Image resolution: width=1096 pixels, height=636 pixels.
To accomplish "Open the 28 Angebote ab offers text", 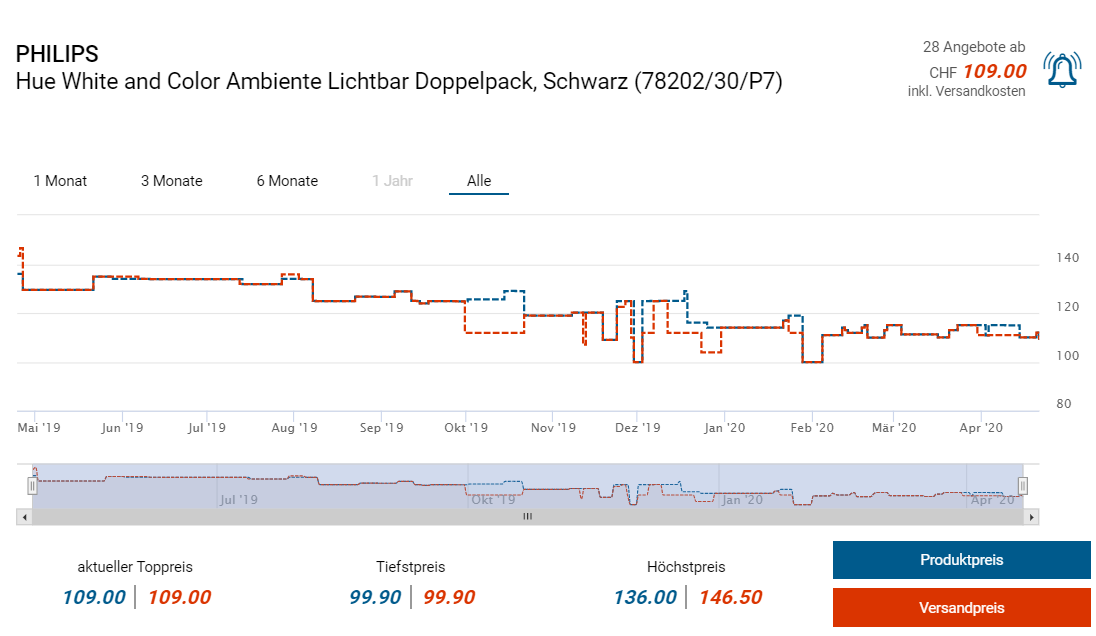I will 973,47.
